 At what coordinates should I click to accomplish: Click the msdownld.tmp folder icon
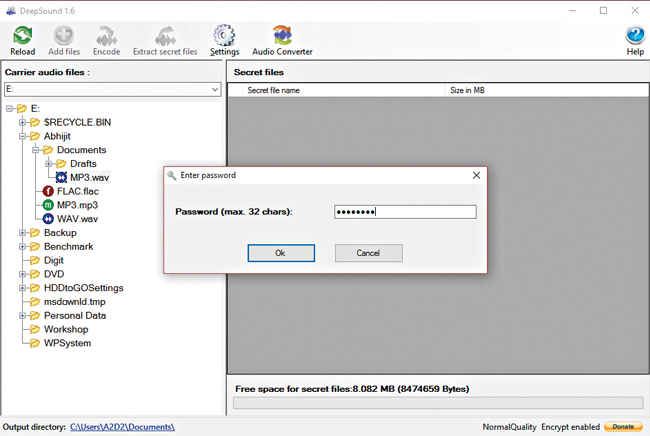(x=35, y=301)
